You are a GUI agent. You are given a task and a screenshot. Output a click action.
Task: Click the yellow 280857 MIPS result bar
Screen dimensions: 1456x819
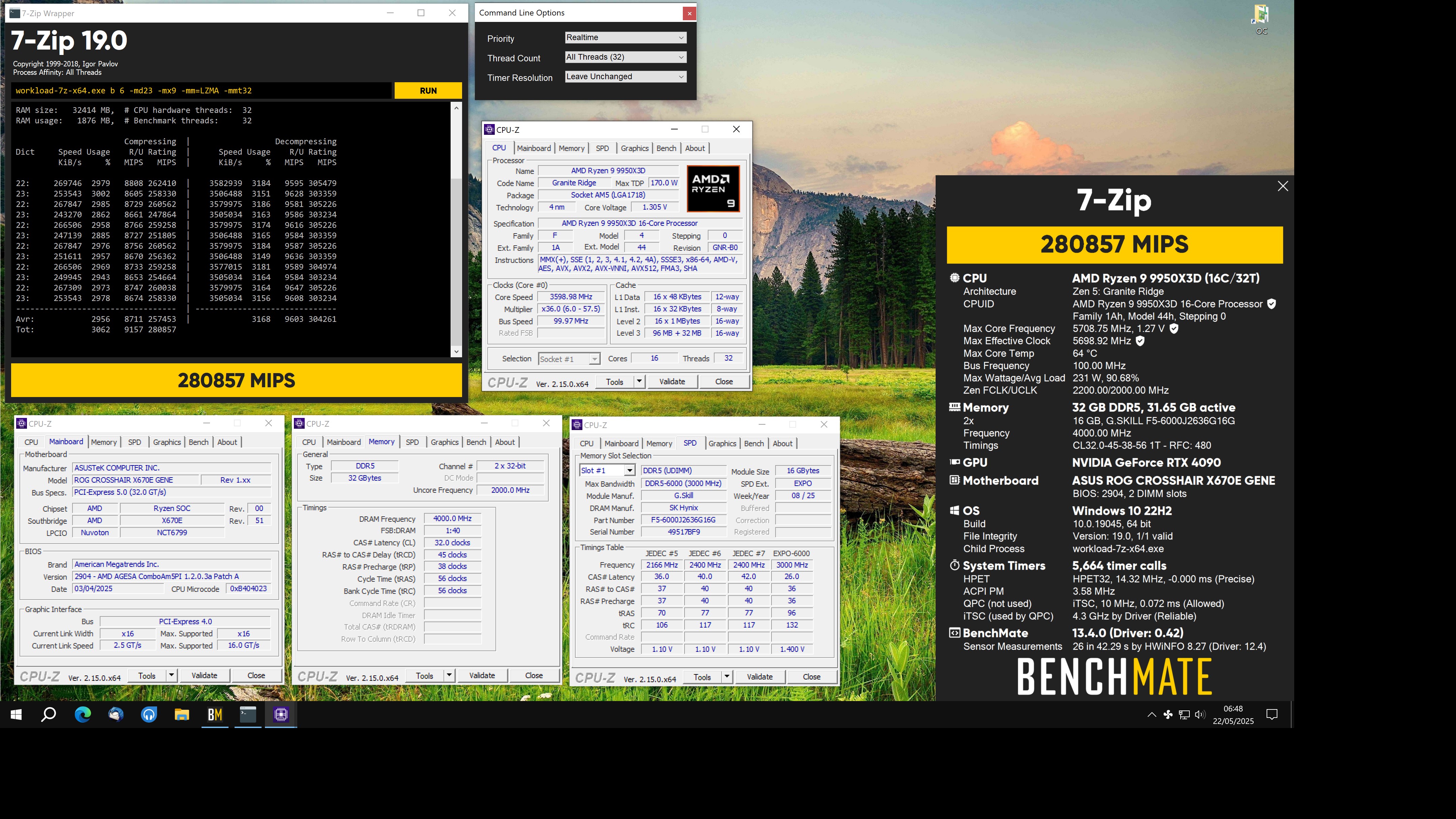point(236,380)
